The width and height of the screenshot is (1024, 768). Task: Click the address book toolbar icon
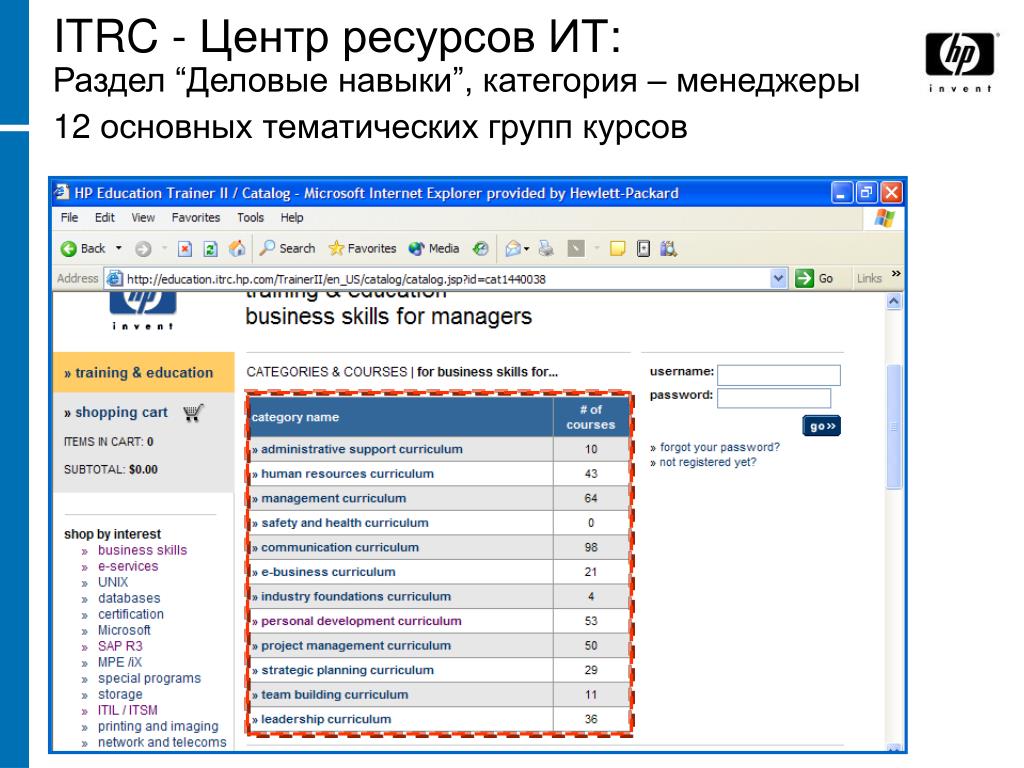pyautogui.click(x=643, y=249)
